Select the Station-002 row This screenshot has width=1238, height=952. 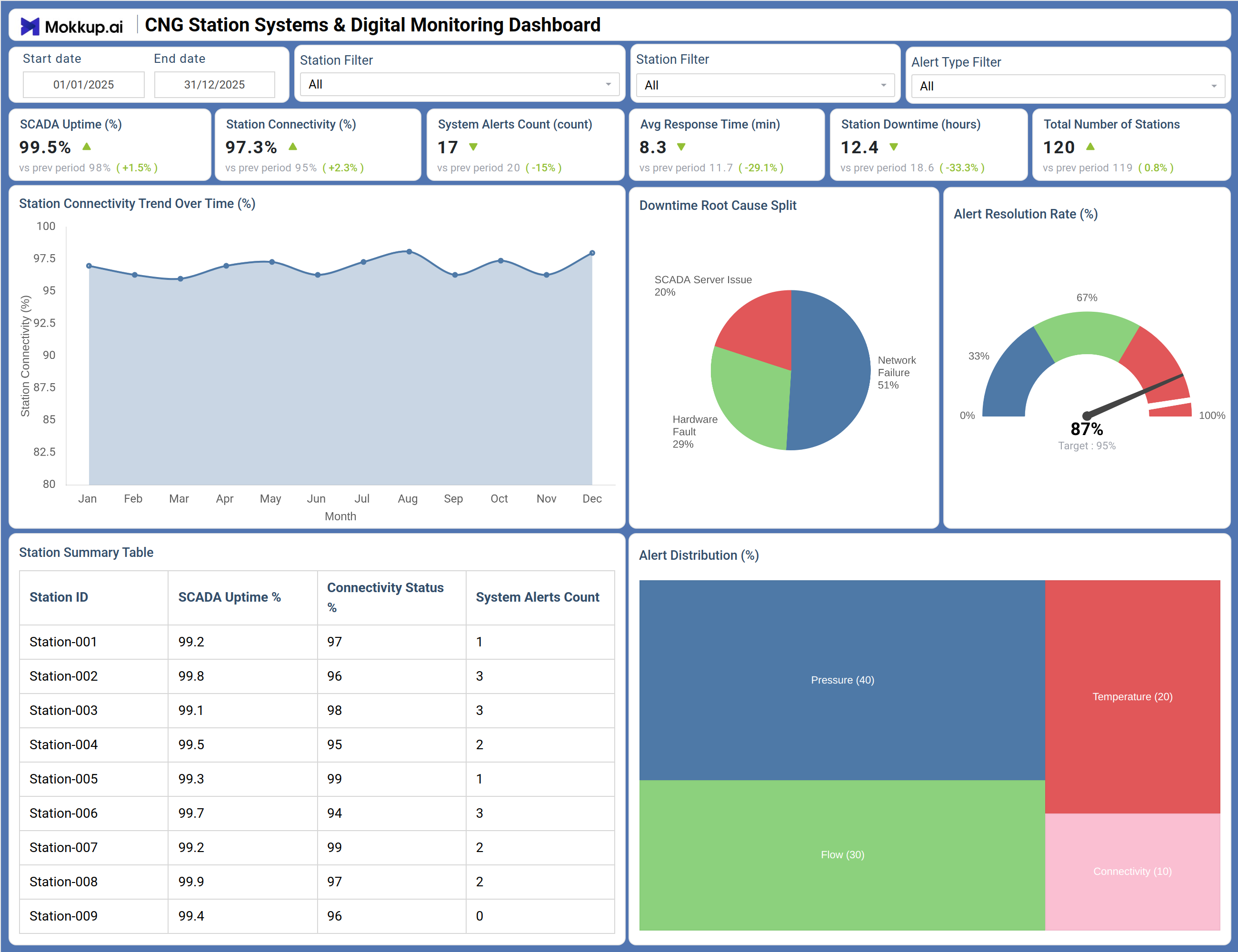click(x=317, y=676)
